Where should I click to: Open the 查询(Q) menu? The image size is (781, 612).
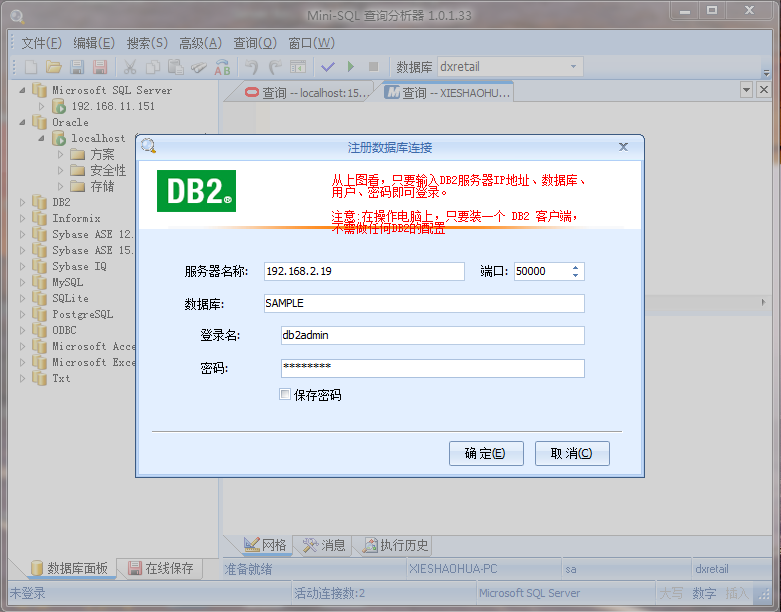pos(255,43)
